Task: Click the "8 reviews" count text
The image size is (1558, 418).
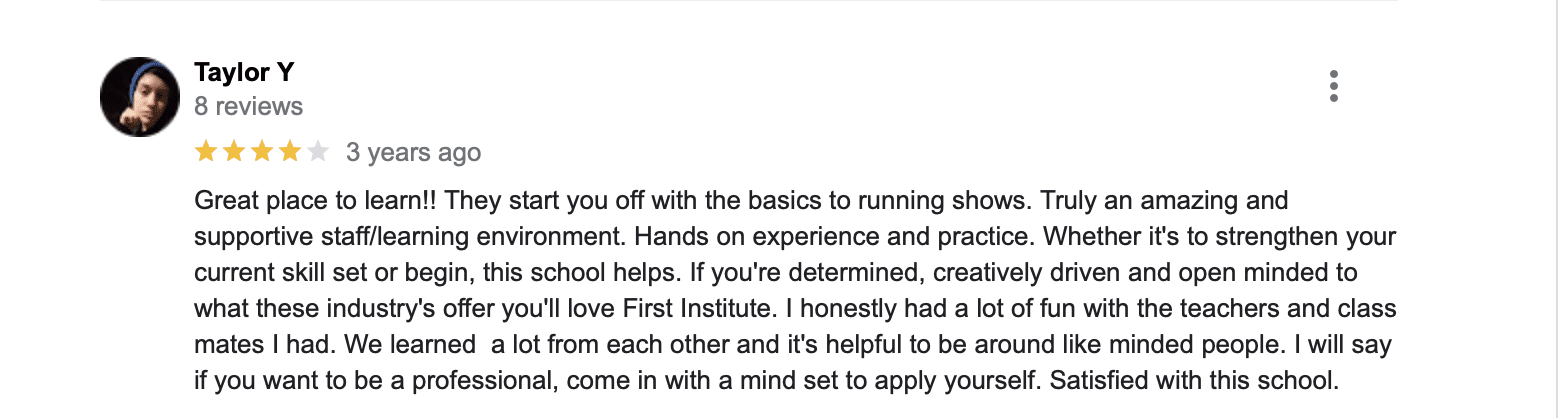Action: (248, 106)
